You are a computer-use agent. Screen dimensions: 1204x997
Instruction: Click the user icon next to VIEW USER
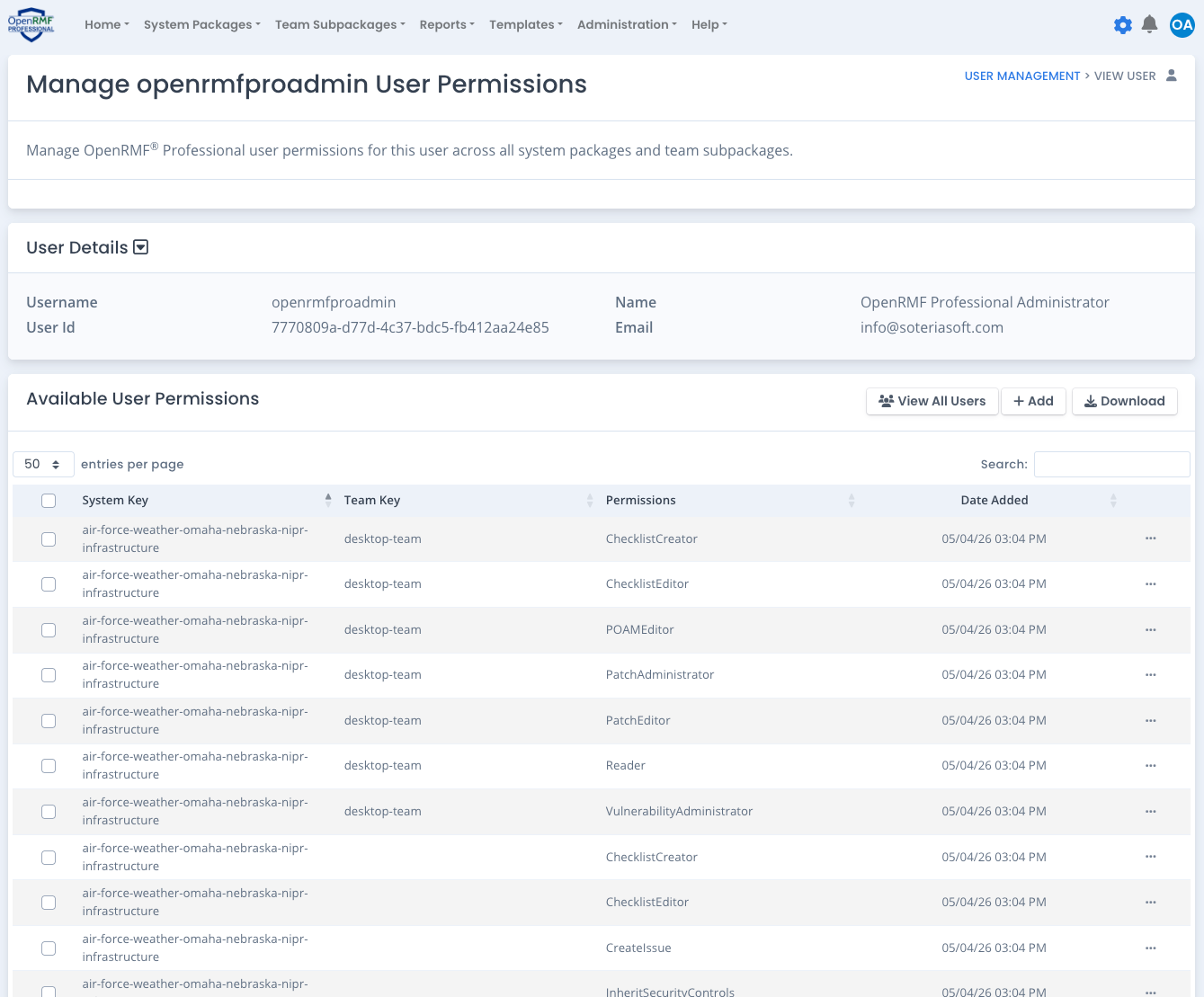coord(1171,76)
